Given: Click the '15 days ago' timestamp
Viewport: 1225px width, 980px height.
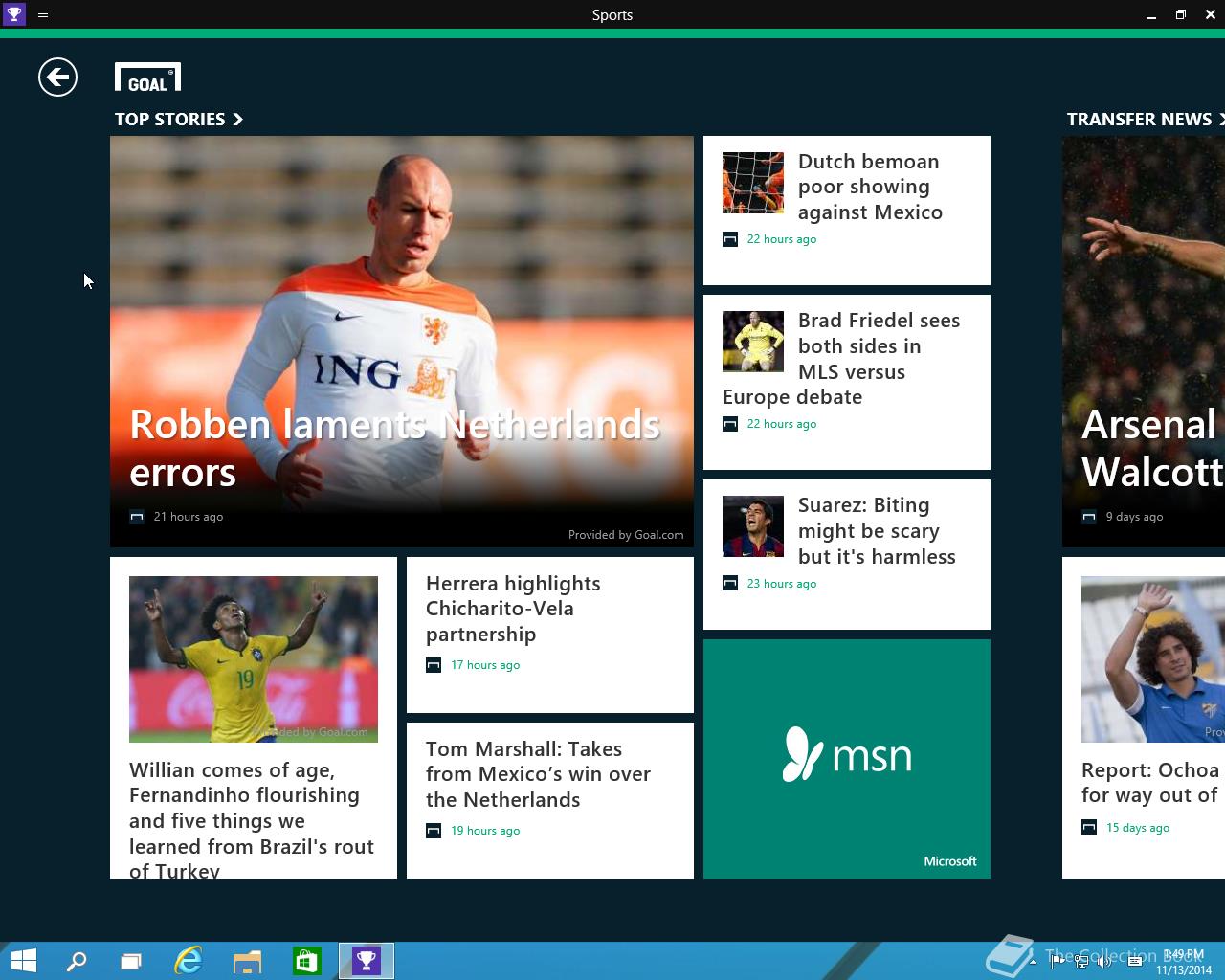Looking at the screenshot, I should pos(1138,828).
